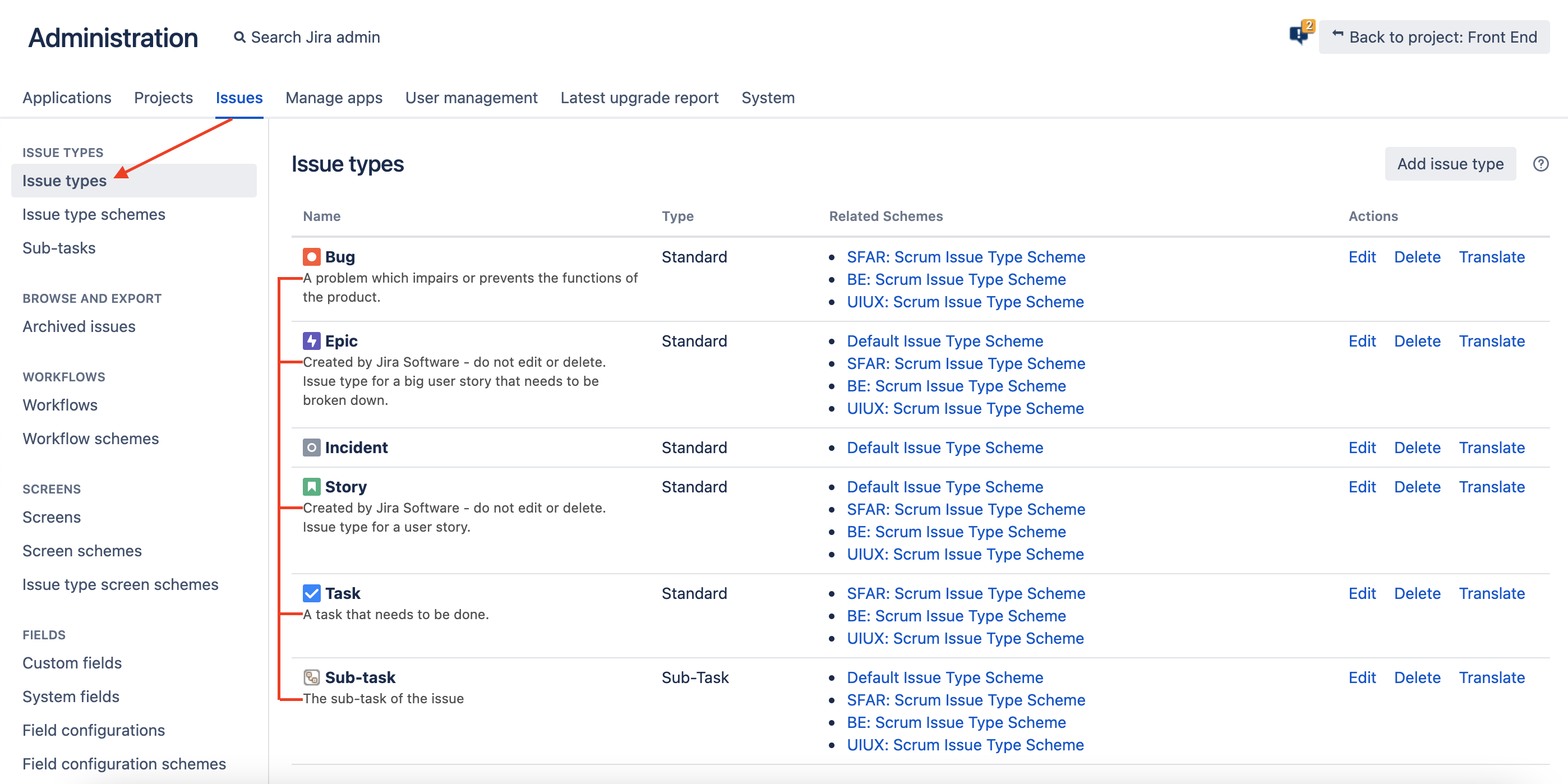
Task: Switch to the System tab
Action: coord(768,98)
